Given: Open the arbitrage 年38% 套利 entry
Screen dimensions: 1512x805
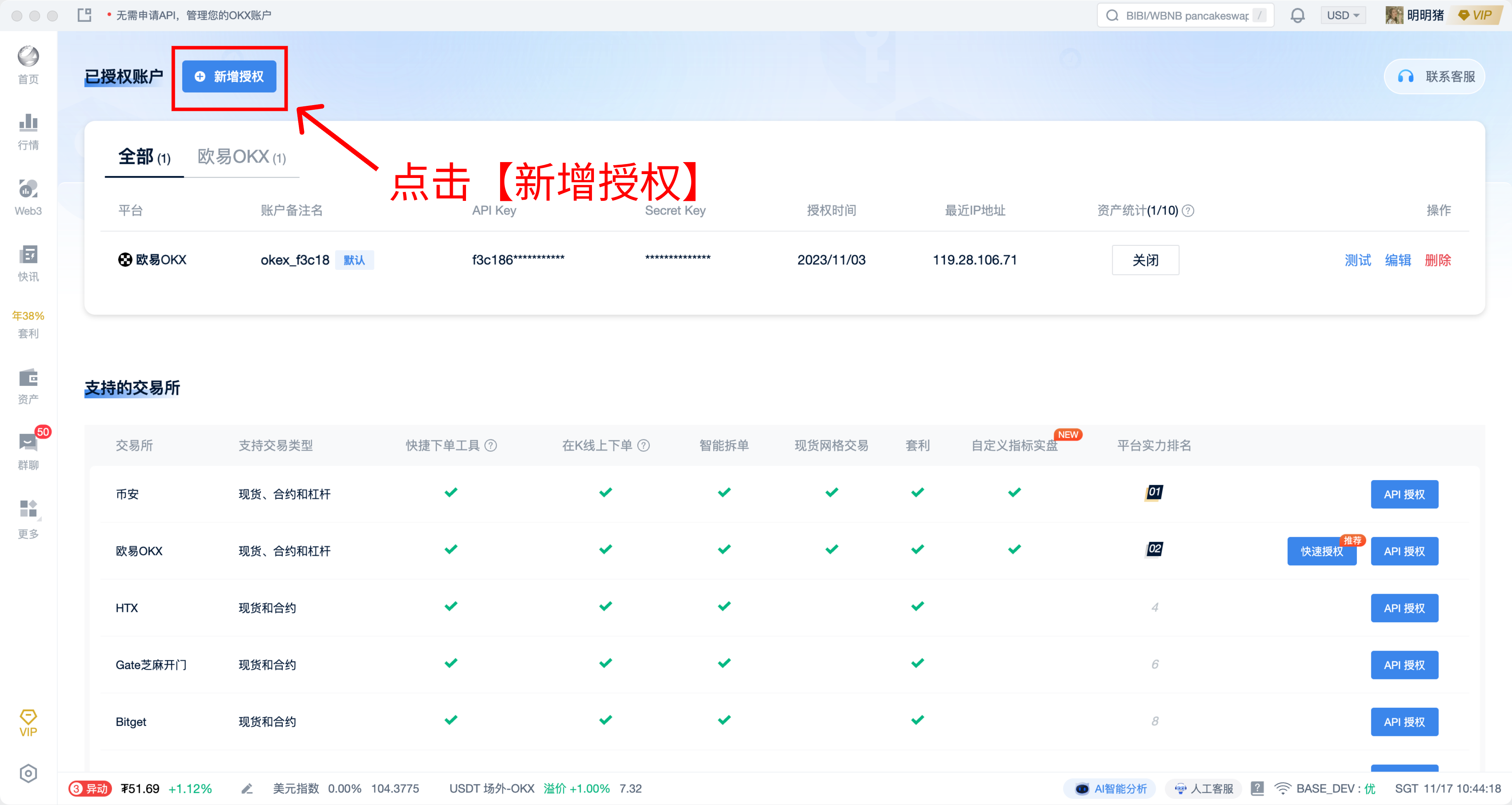Looking at the screenshot, I should 28,324.
